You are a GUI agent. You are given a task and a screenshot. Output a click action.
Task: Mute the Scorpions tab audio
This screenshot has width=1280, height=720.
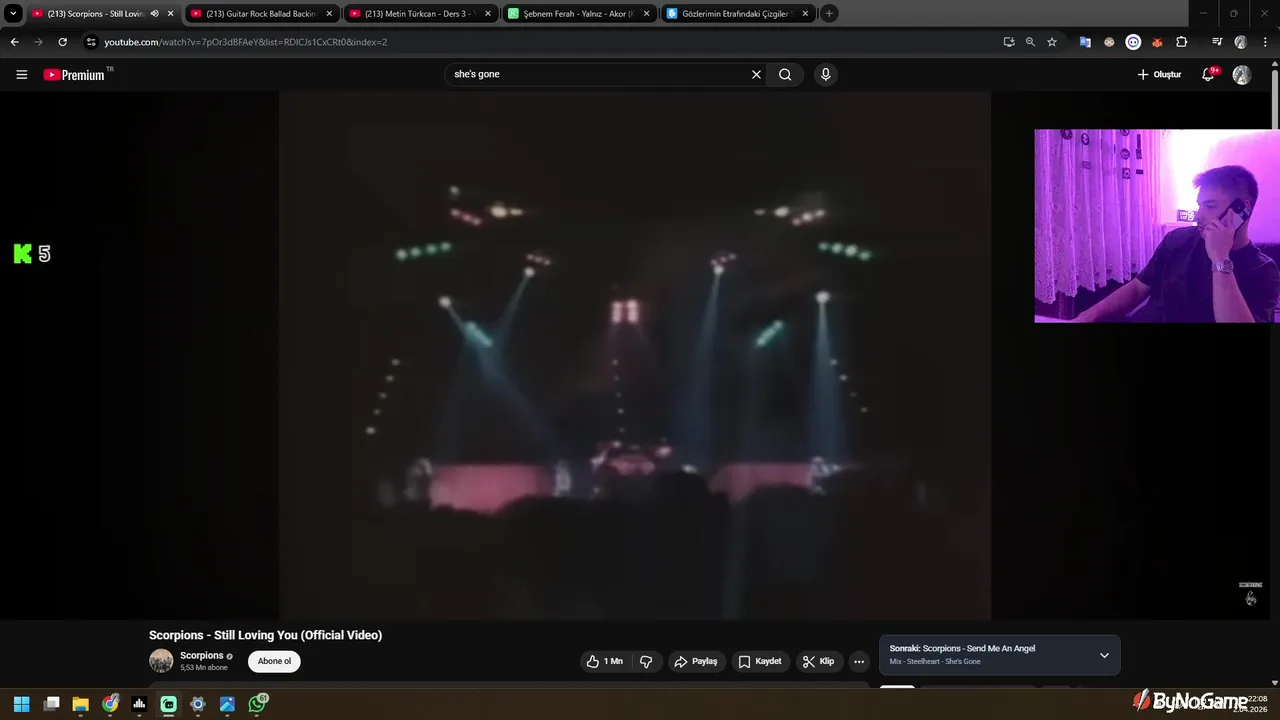[x=154, y=14]
